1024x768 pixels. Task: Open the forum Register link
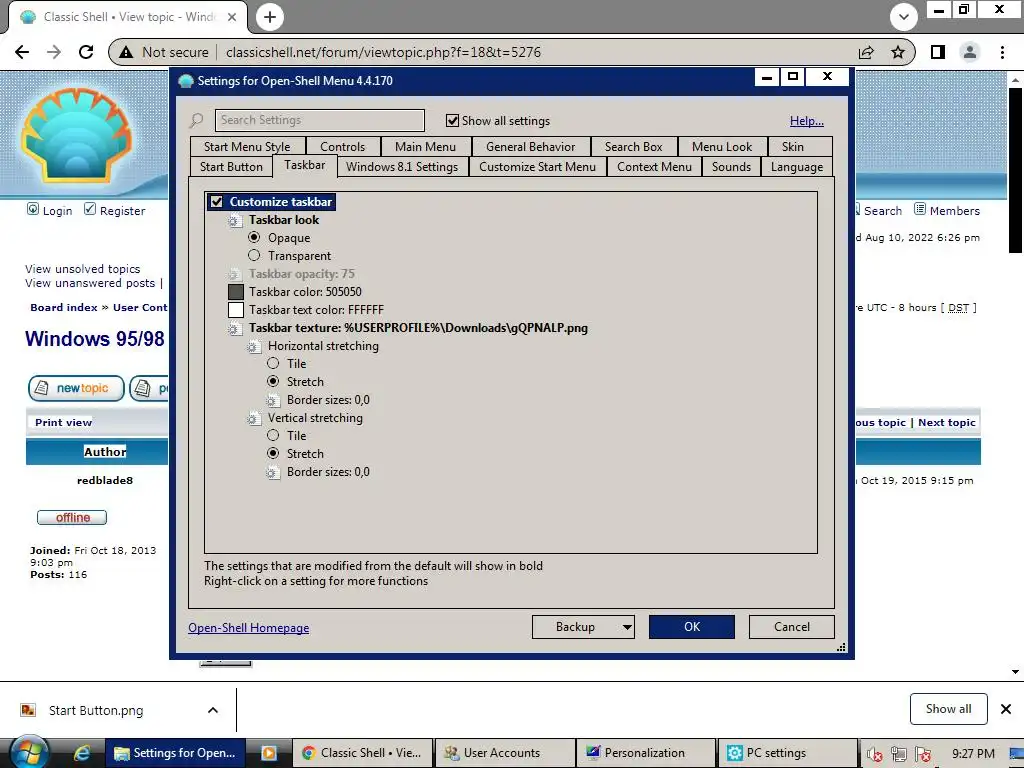[122, 211]
